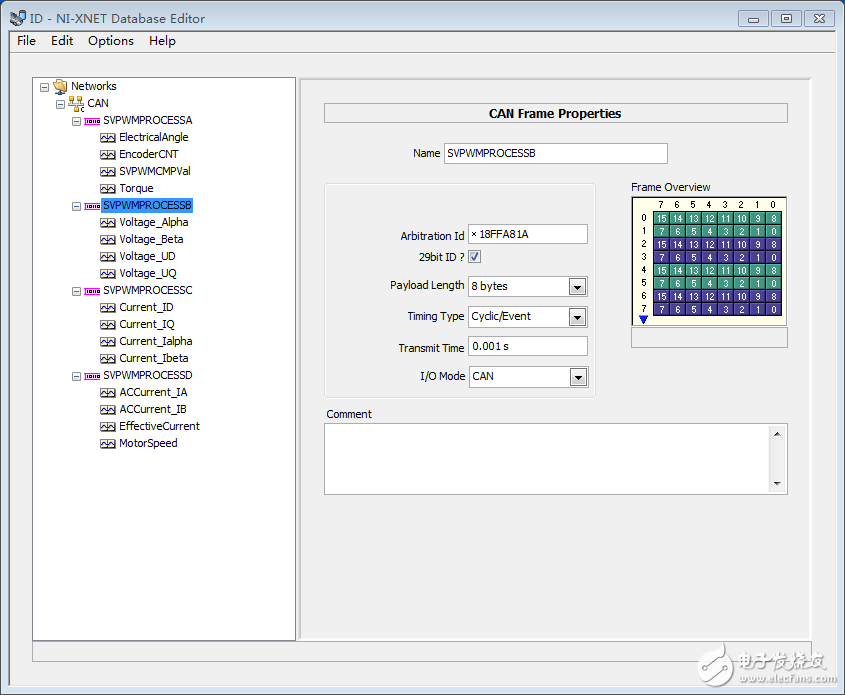Click the Voltage_UD signal icon
The width and height of the screenshot is (845, 695).
tap(108, 256)
